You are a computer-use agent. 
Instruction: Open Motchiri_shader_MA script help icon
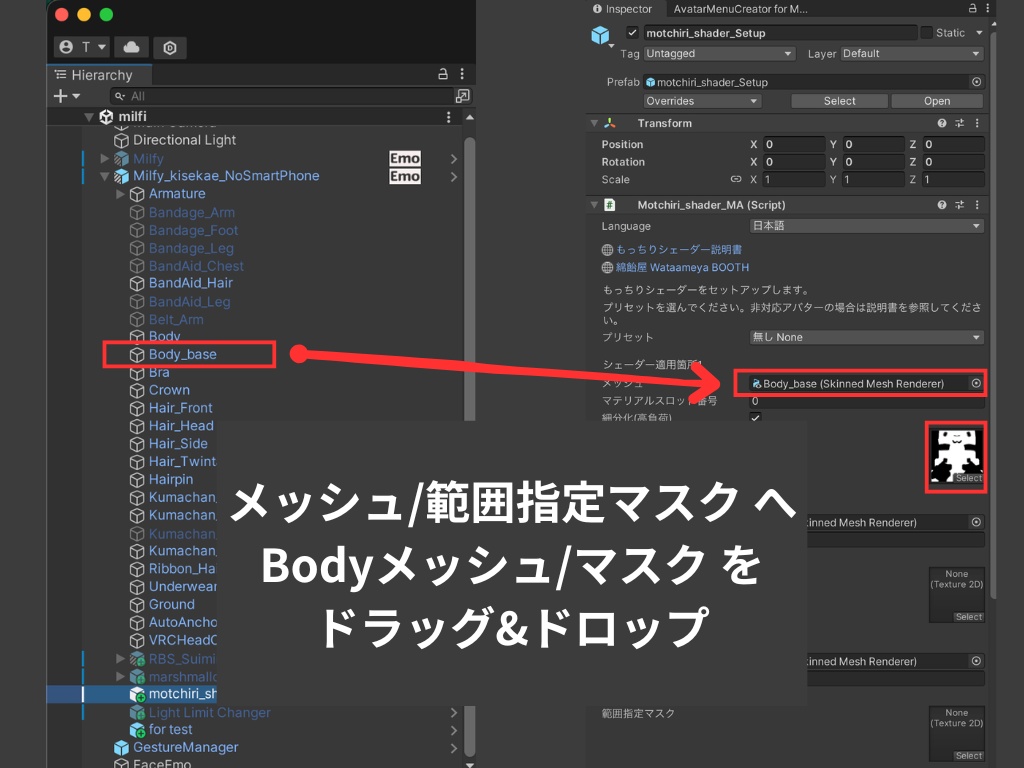pos(942,205)
